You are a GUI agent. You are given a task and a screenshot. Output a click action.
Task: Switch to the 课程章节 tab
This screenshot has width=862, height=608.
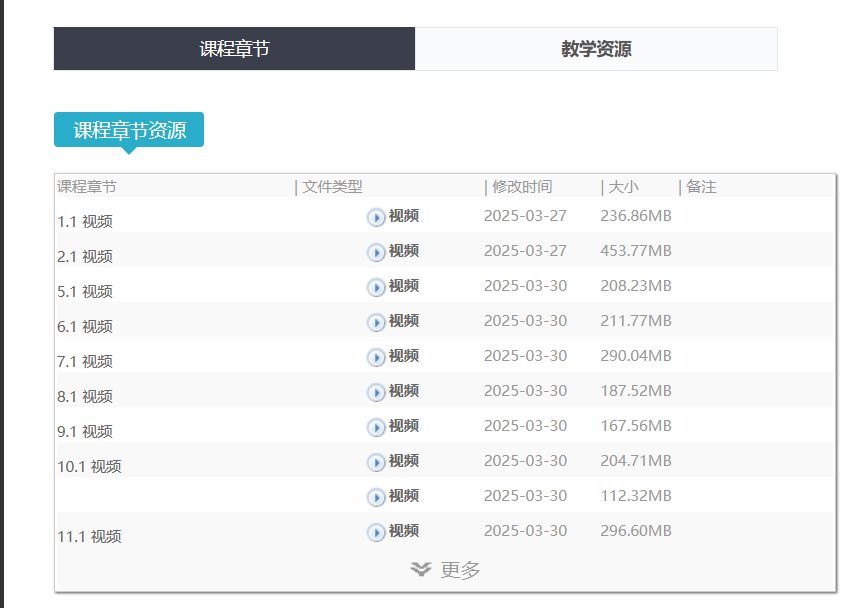click(x=234, y=49)
